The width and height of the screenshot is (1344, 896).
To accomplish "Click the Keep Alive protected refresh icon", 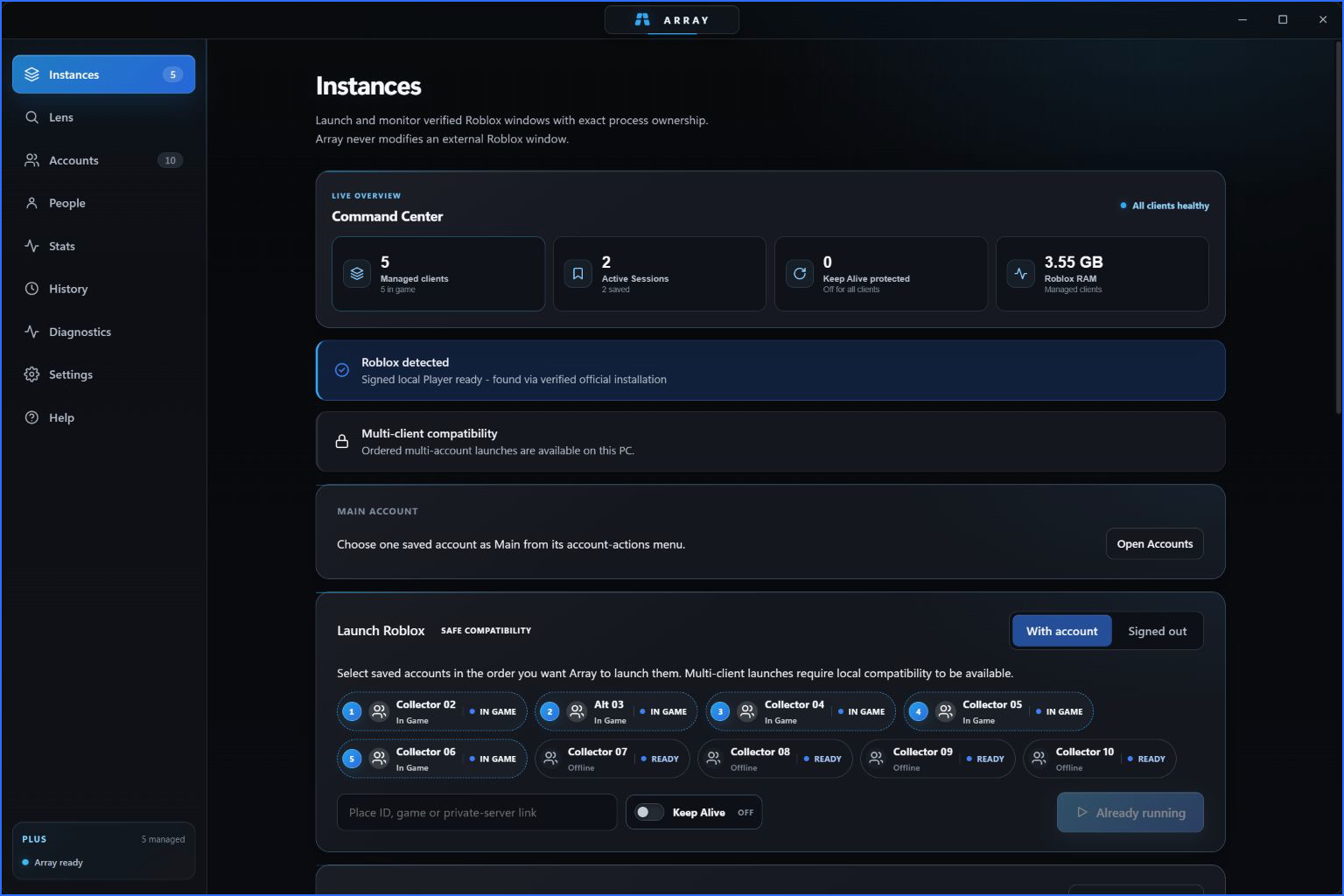I will pyautogui.click(x=799, y=274).
